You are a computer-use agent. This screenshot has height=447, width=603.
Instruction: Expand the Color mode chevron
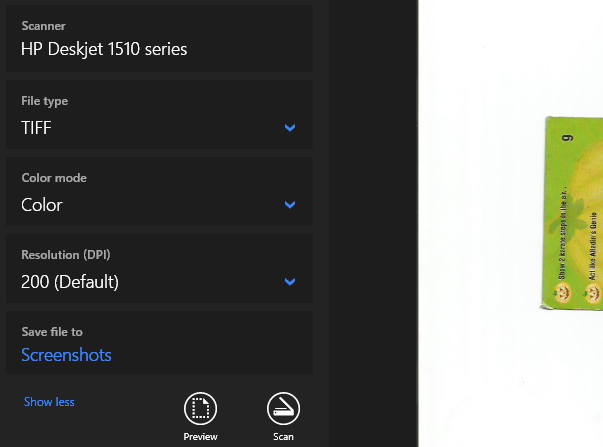click(290, 205)
